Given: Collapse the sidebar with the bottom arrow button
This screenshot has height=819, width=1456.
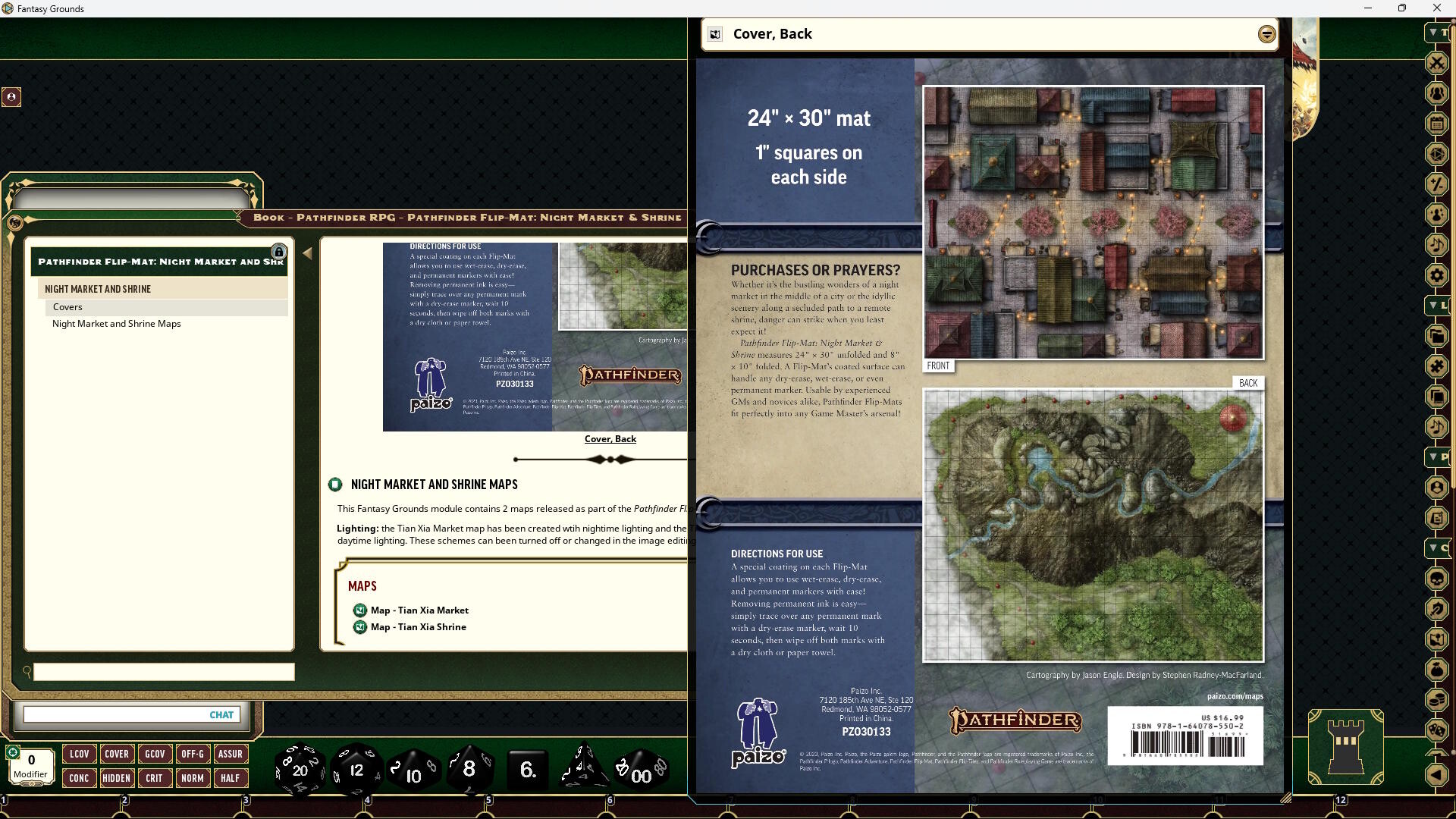Looking at the screenshot, I should tap(1437, 774).
